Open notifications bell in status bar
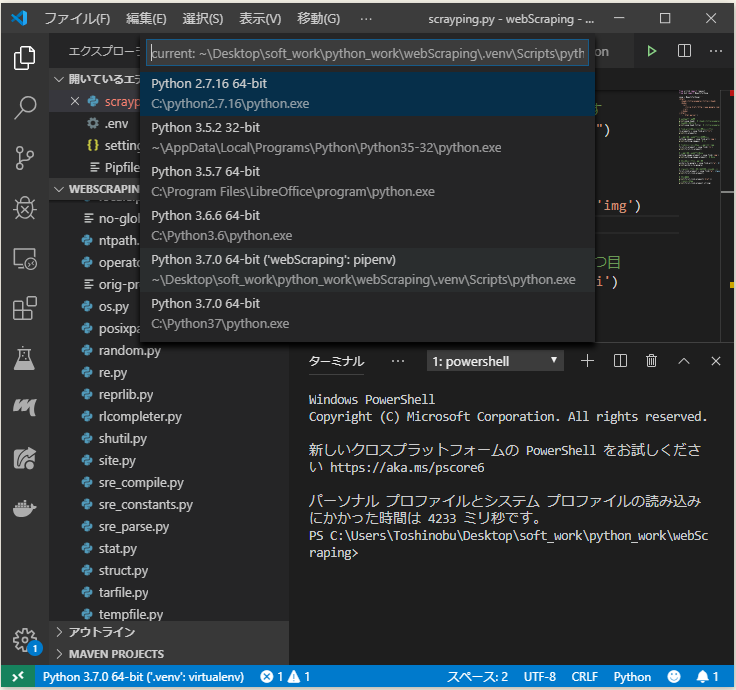This screenshot has height=690, width=736. pos(707,676)
